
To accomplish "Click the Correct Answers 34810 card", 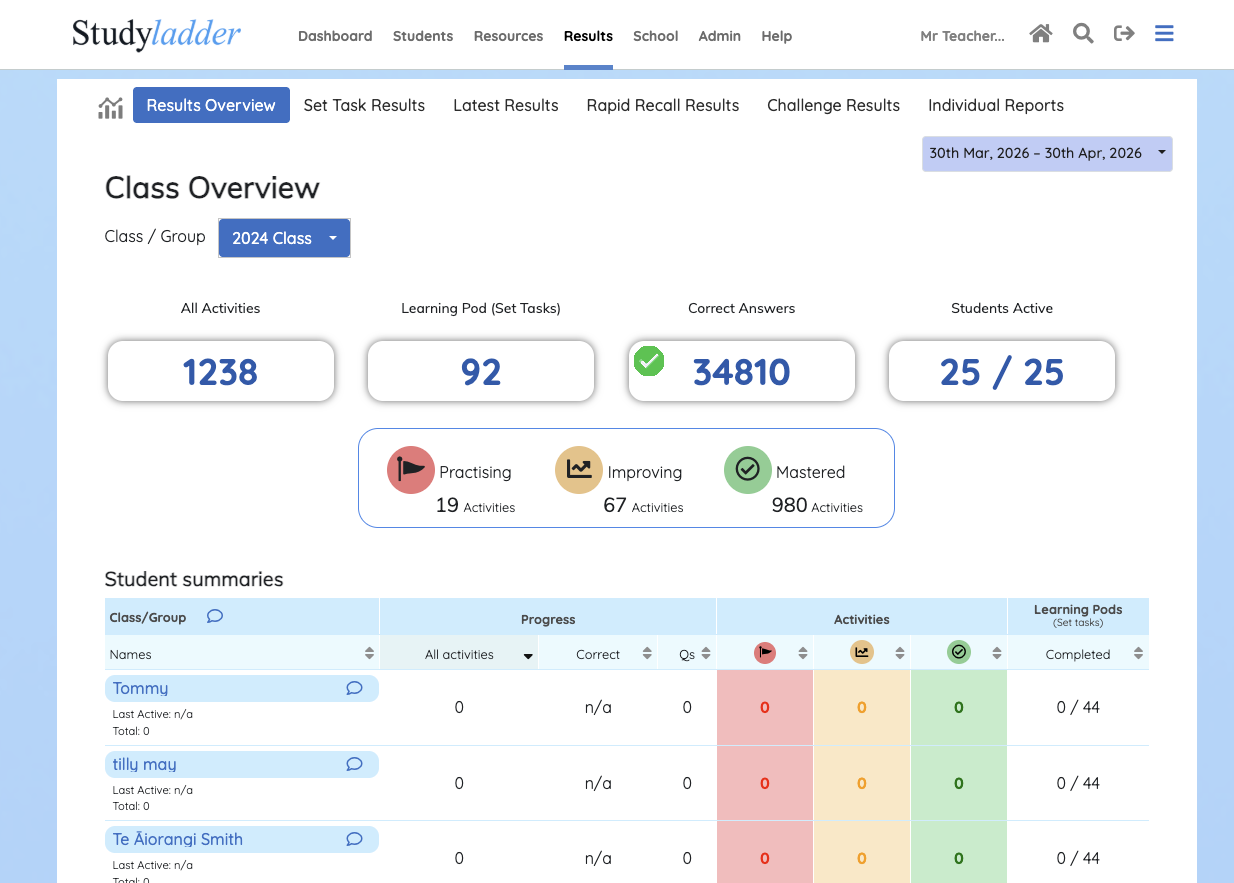I will point(742,371).
